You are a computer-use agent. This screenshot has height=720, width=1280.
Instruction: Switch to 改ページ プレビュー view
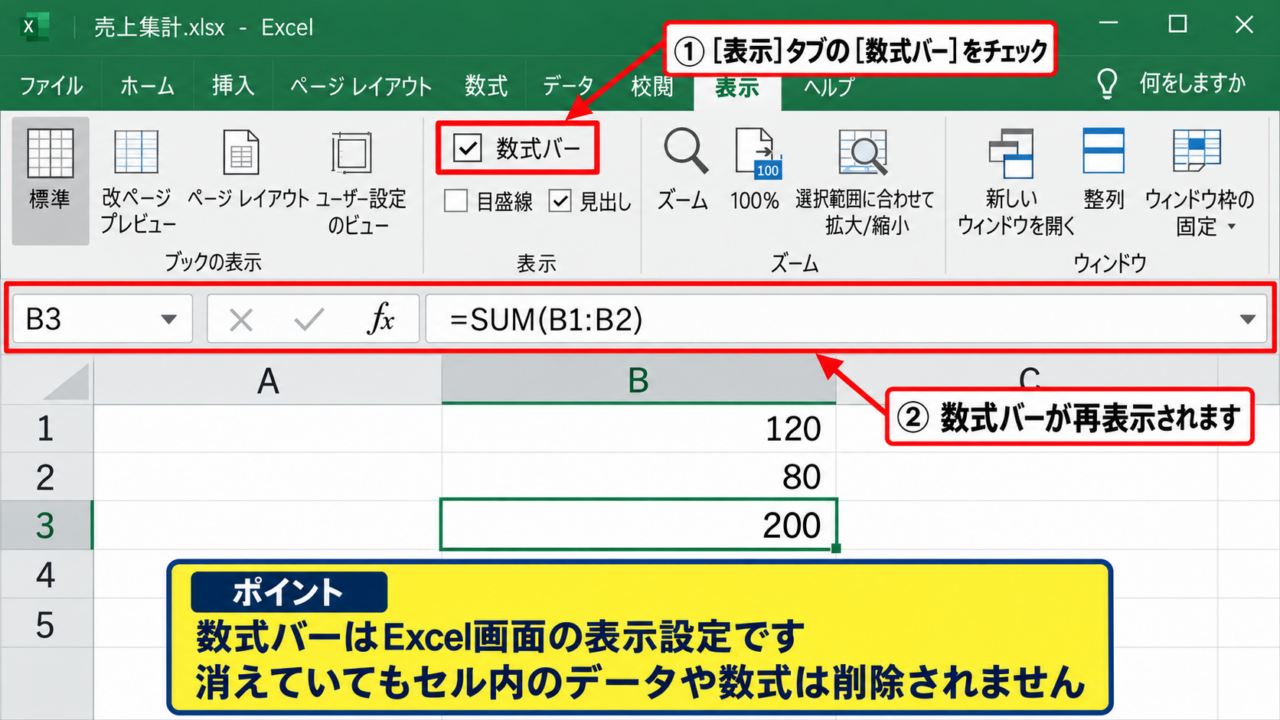pos(136,154)
